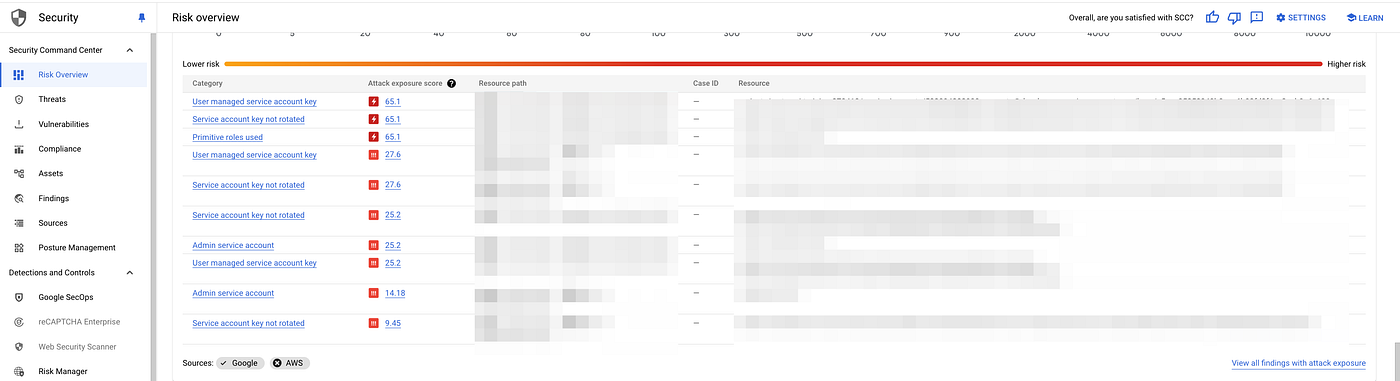The height and width of the screenshot is (381, 1400).
Task: Click the Posture Management icon
Action: (x=19, y=247)
